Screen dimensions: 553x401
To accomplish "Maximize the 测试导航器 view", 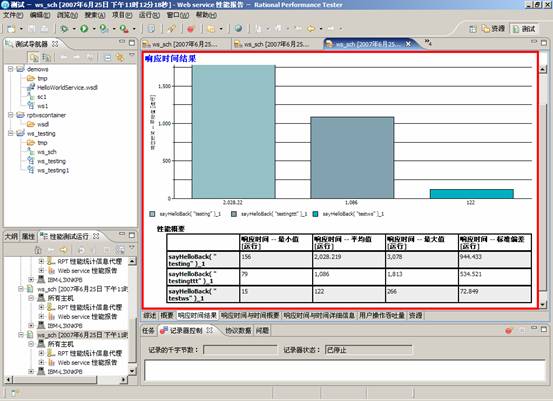I will (132, 43).
